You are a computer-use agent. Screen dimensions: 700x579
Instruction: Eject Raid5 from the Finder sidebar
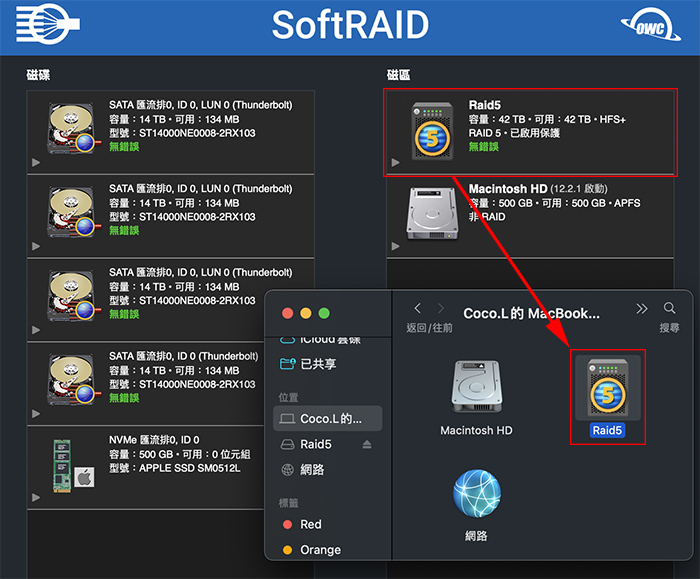point(367,444)
